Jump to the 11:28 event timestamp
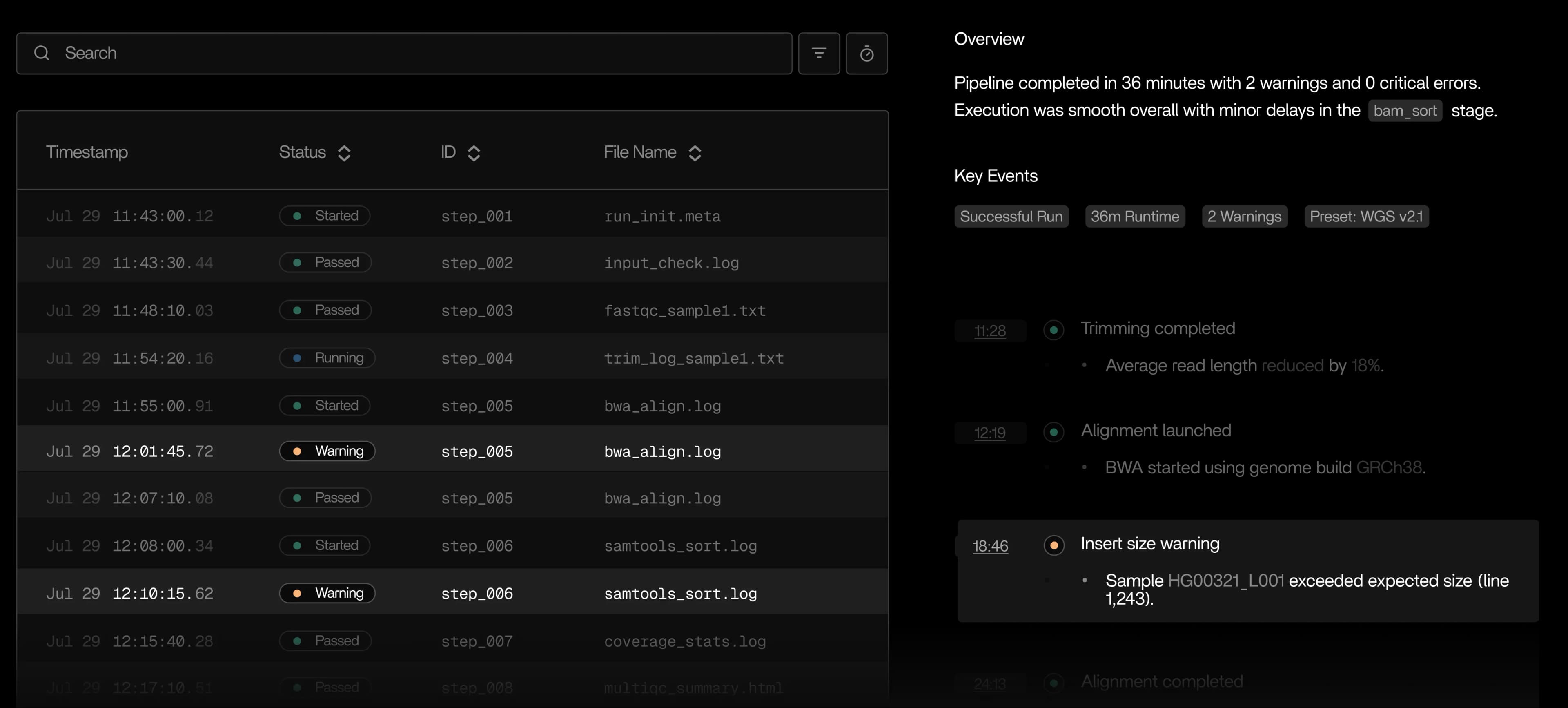This screenshot has height=708, width=1568. [990, 331]
